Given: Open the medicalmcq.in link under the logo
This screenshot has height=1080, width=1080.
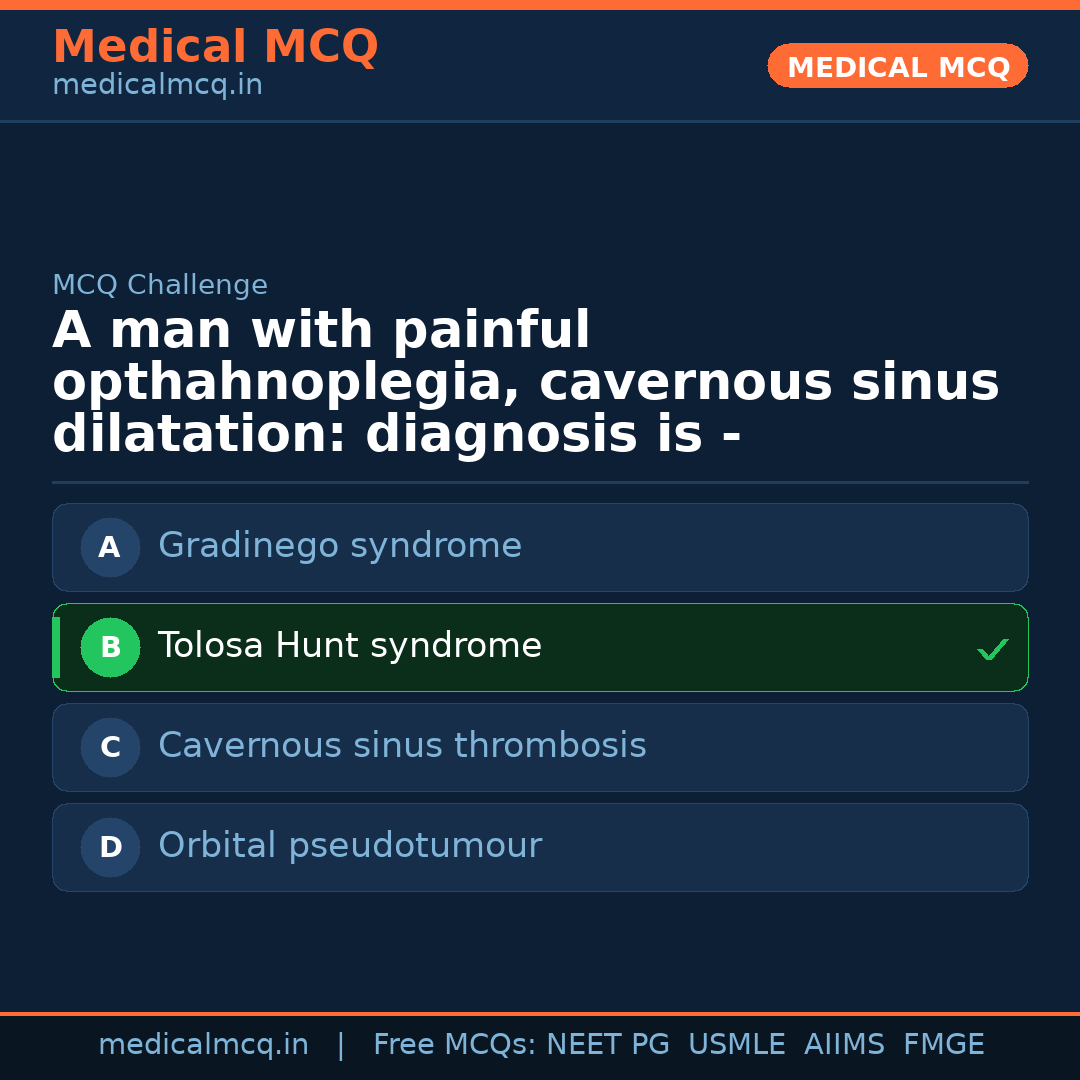Looking at the screenshot, I should point(156,84).
